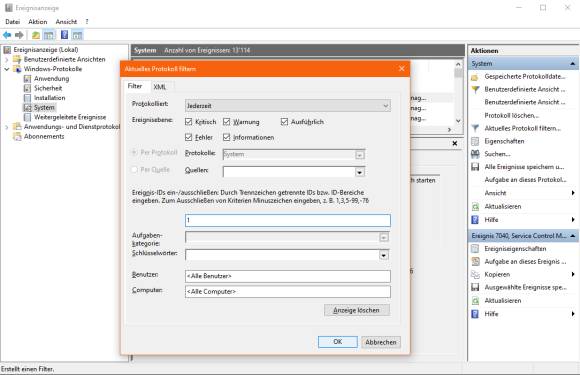This screenshot has height=375, width=580.
Task: Click the Back arrow toolbar icon
Action: (x=7, y=35)
